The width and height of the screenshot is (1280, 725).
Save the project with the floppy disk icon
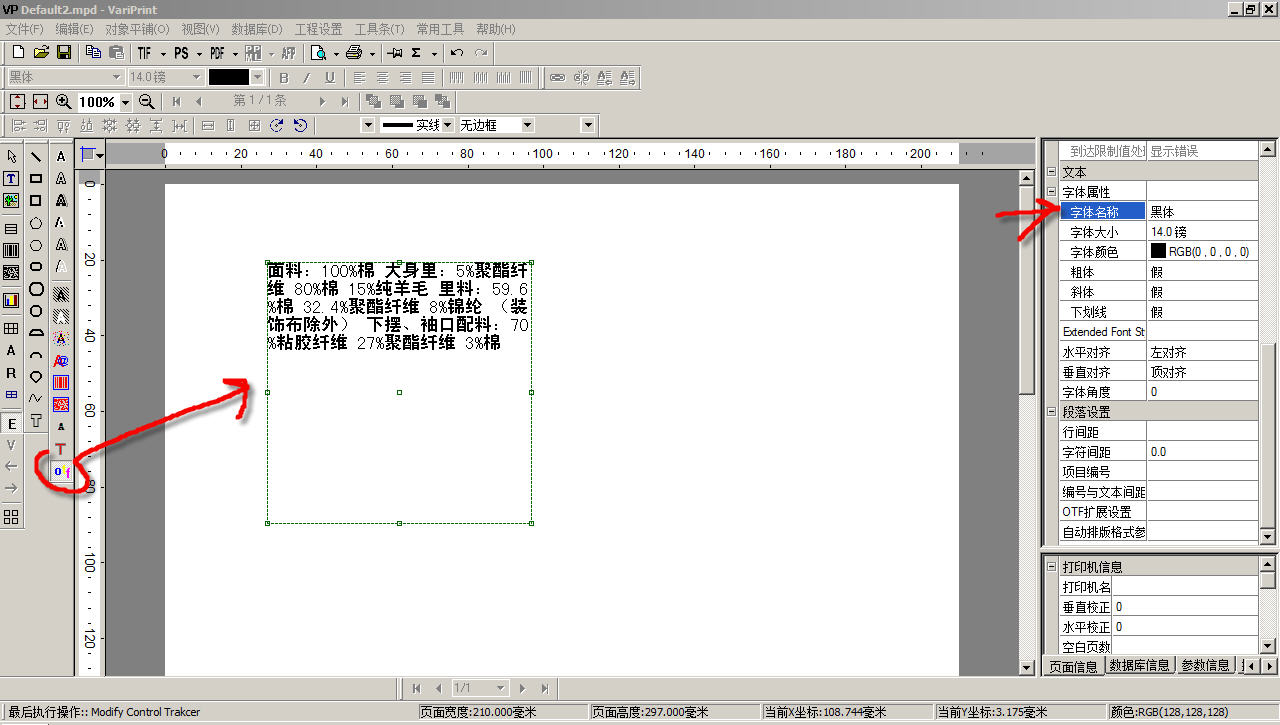pos(63,53)
